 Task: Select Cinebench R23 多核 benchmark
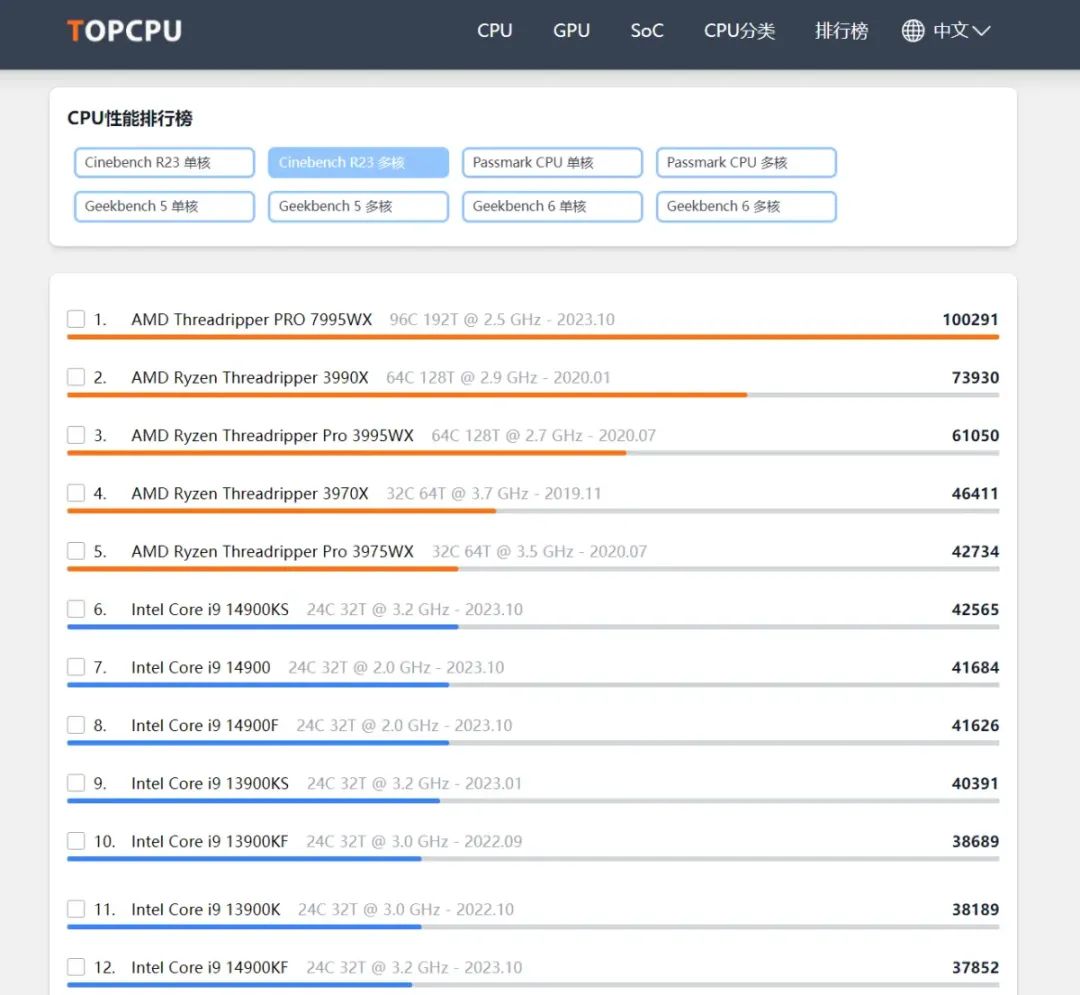click(x=358, y=163)
